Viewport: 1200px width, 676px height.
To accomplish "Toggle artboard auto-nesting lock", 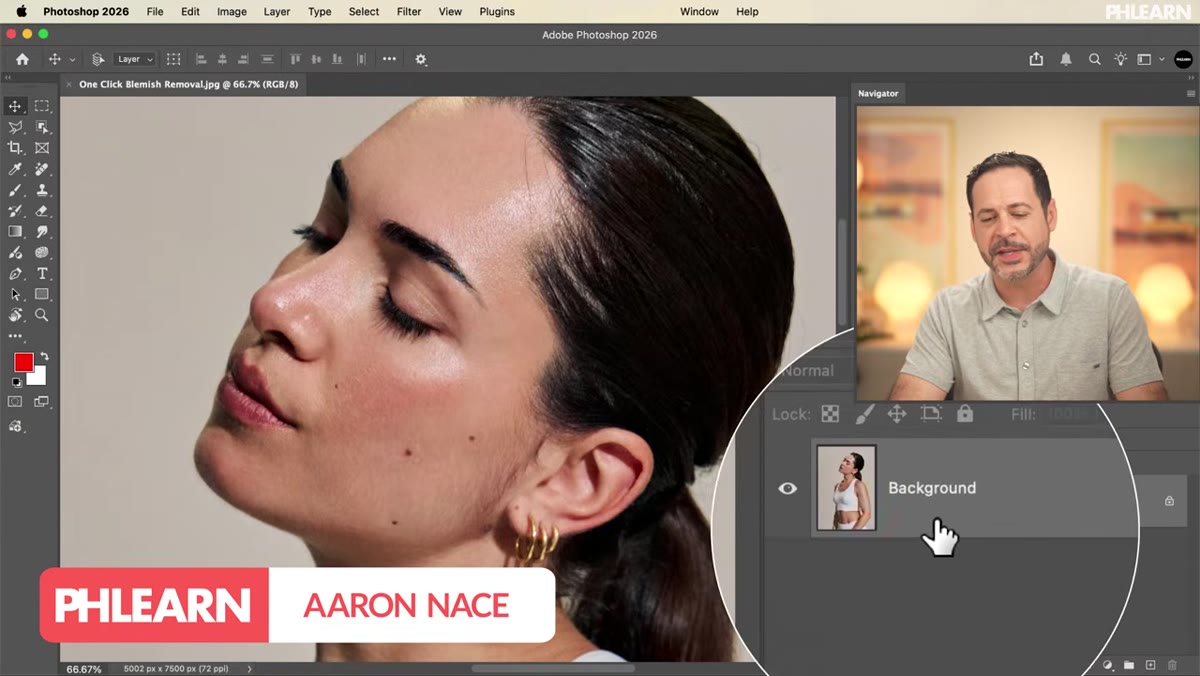I will (x=931, y=413).
